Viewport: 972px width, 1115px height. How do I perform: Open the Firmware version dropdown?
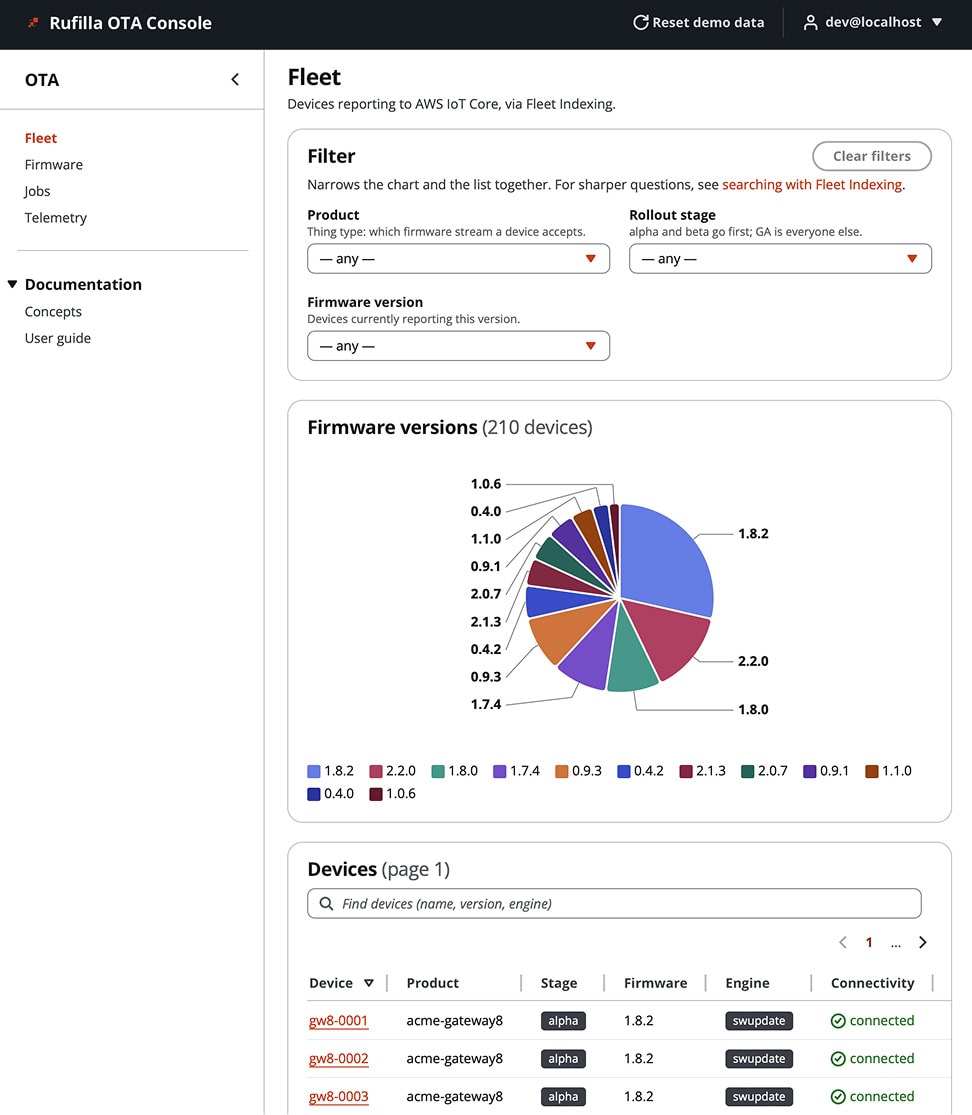click(x=458, y=346)
